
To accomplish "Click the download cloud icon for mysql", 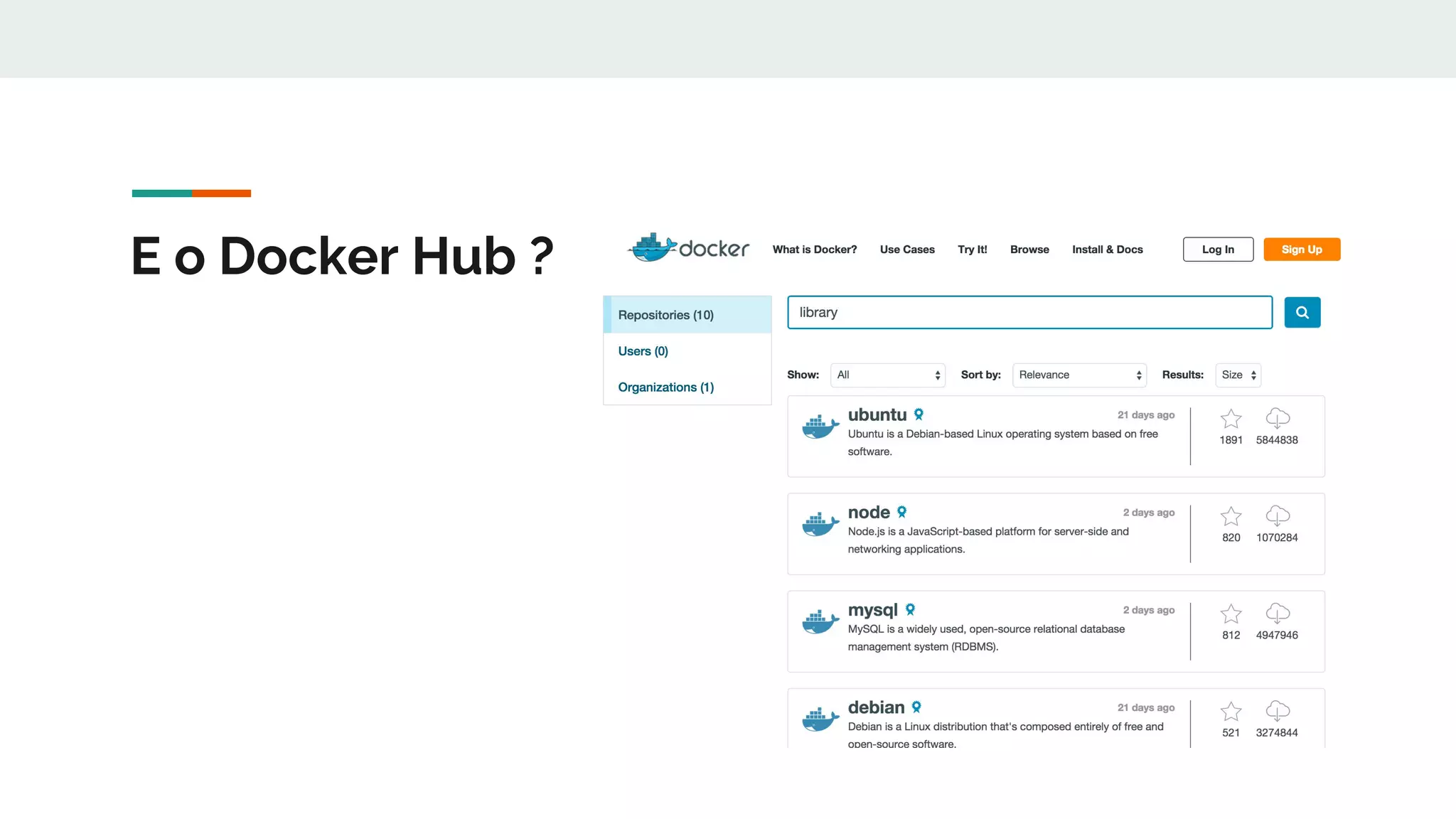I will 1278,613.
